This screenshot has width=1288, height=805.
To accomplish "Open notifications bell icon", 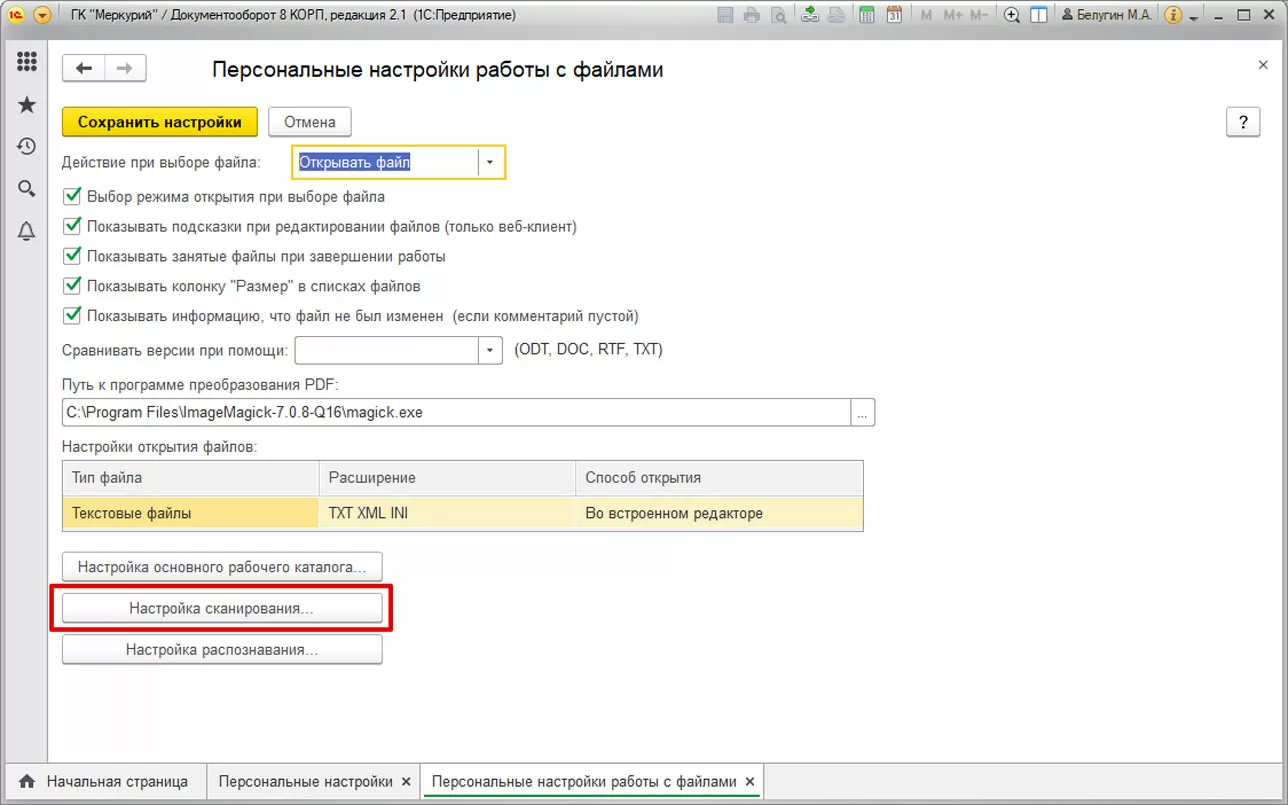I will click(x=27, y=231).
